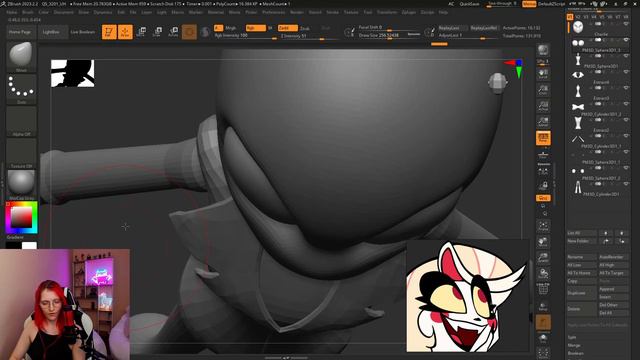Switch to the Move transform icon
The width and height of the screenshot is (640, 360).
142,32
